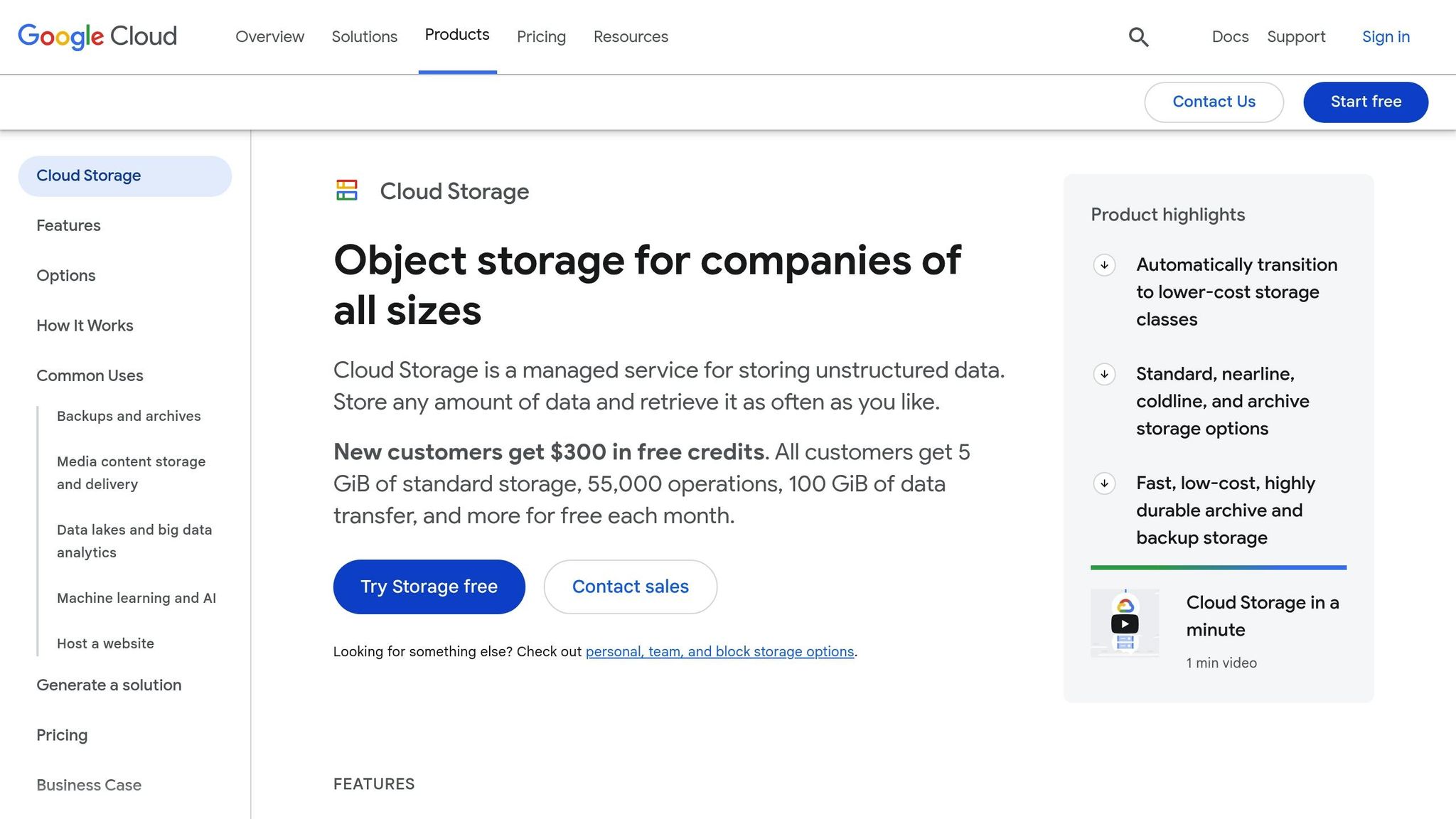Screen dimensions: 1456x819
Task: Open the Resources menu
Action: [631, 36]
